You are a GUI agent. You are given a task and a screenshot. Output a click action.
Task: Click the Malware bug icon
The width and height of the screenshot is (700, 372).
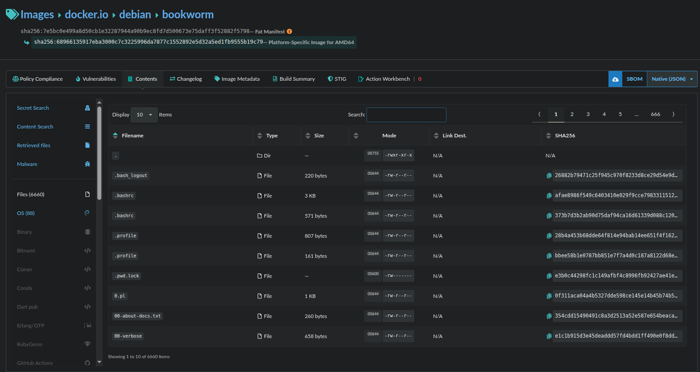coord(88,164)
